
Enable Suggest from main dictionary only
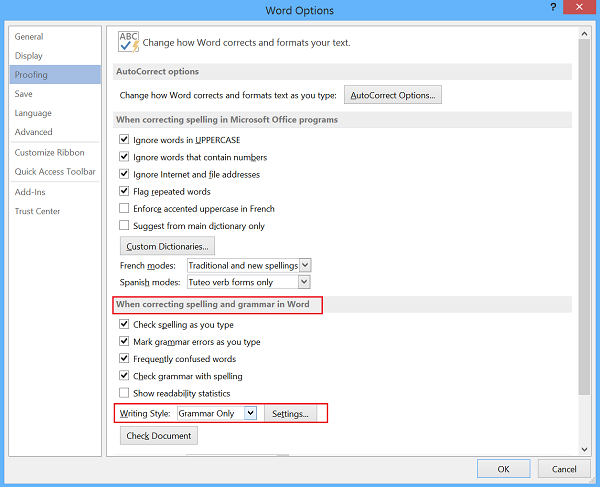[124, 225]
